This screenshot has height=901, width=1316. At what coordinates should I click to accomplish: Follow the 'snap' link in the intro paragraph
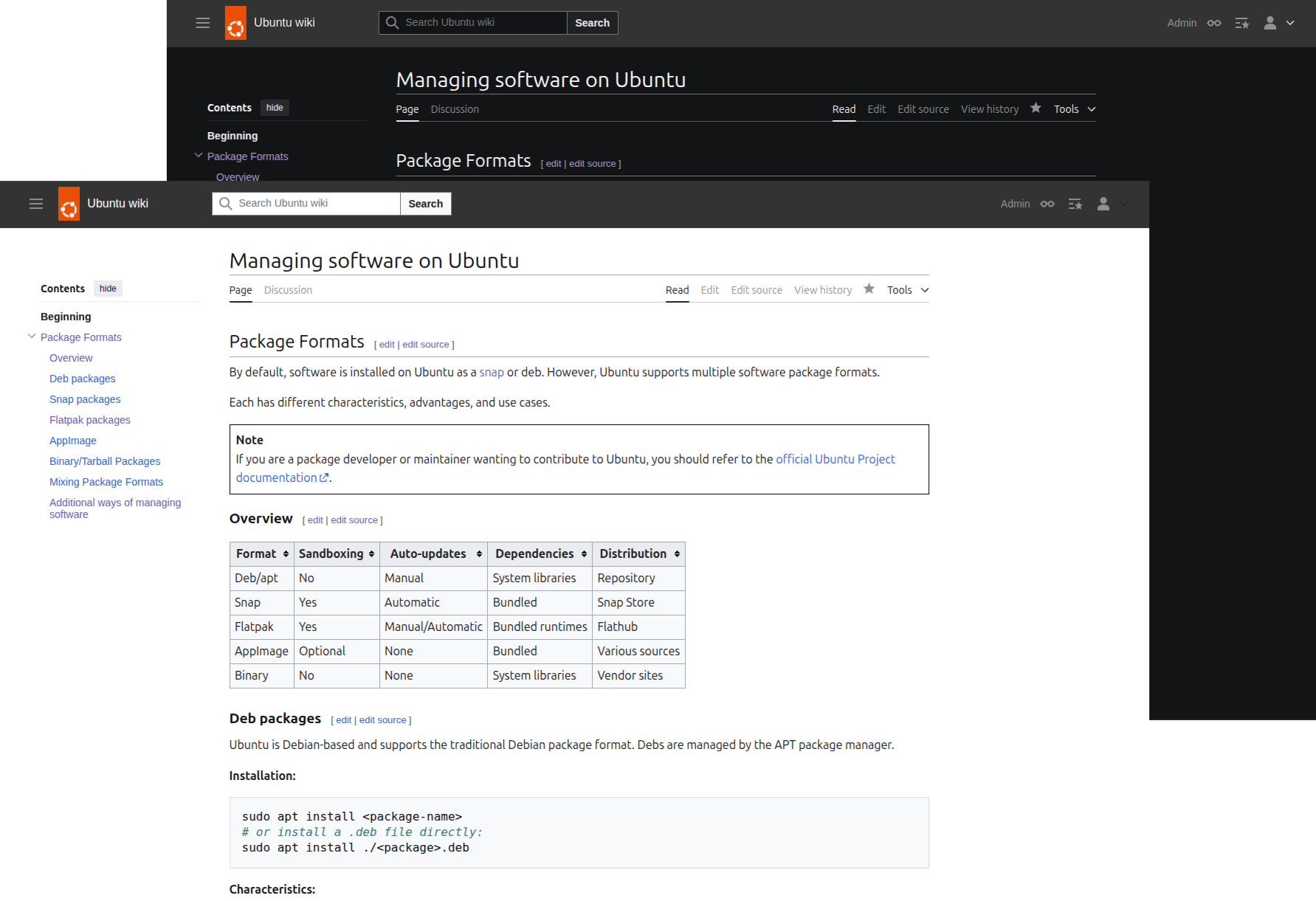[491, 372]
